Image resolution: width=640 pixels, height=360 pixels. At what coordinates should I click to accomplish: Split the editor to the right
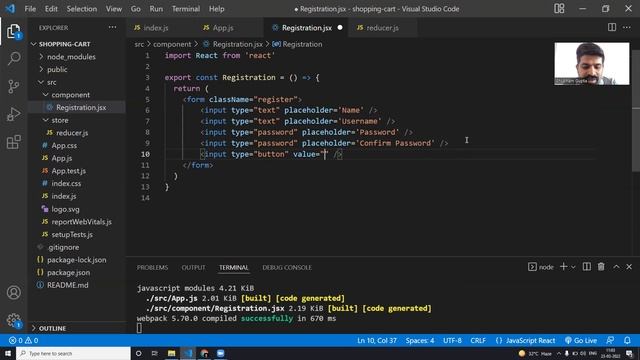[612, 27]
